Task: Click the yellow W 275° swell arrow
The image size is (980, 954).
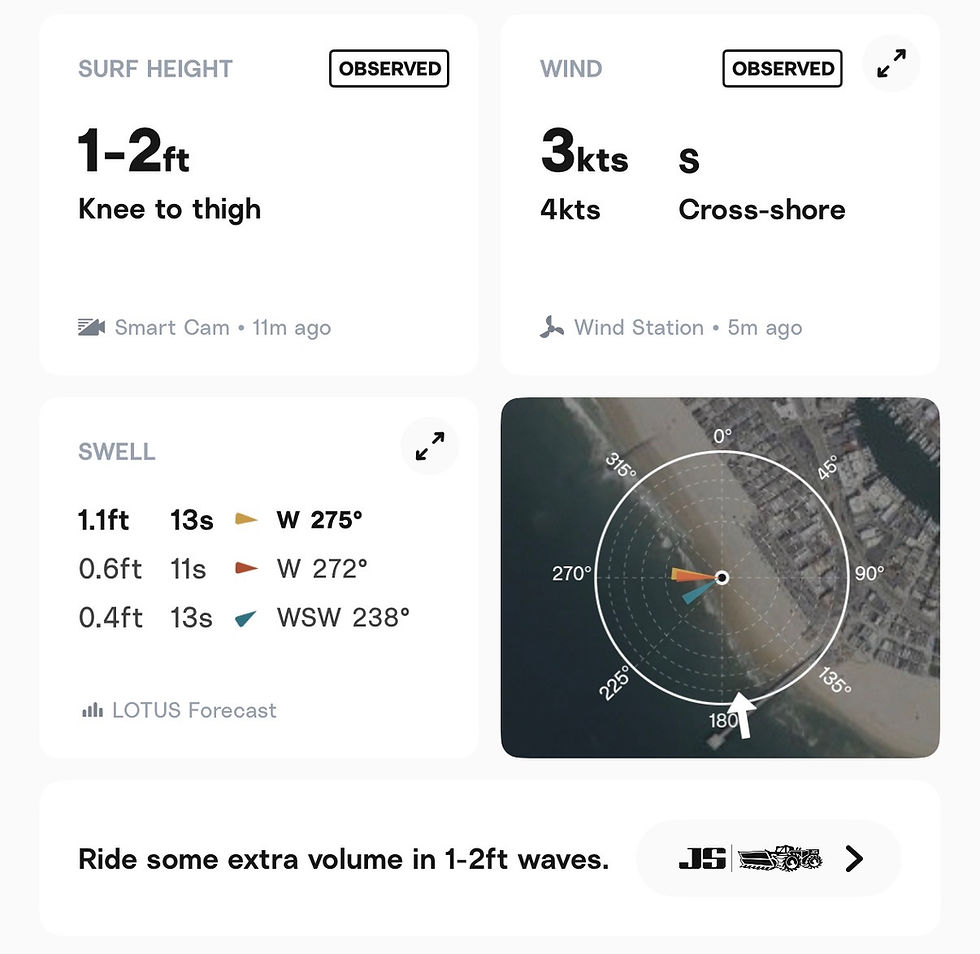Action: click(246, 519)
